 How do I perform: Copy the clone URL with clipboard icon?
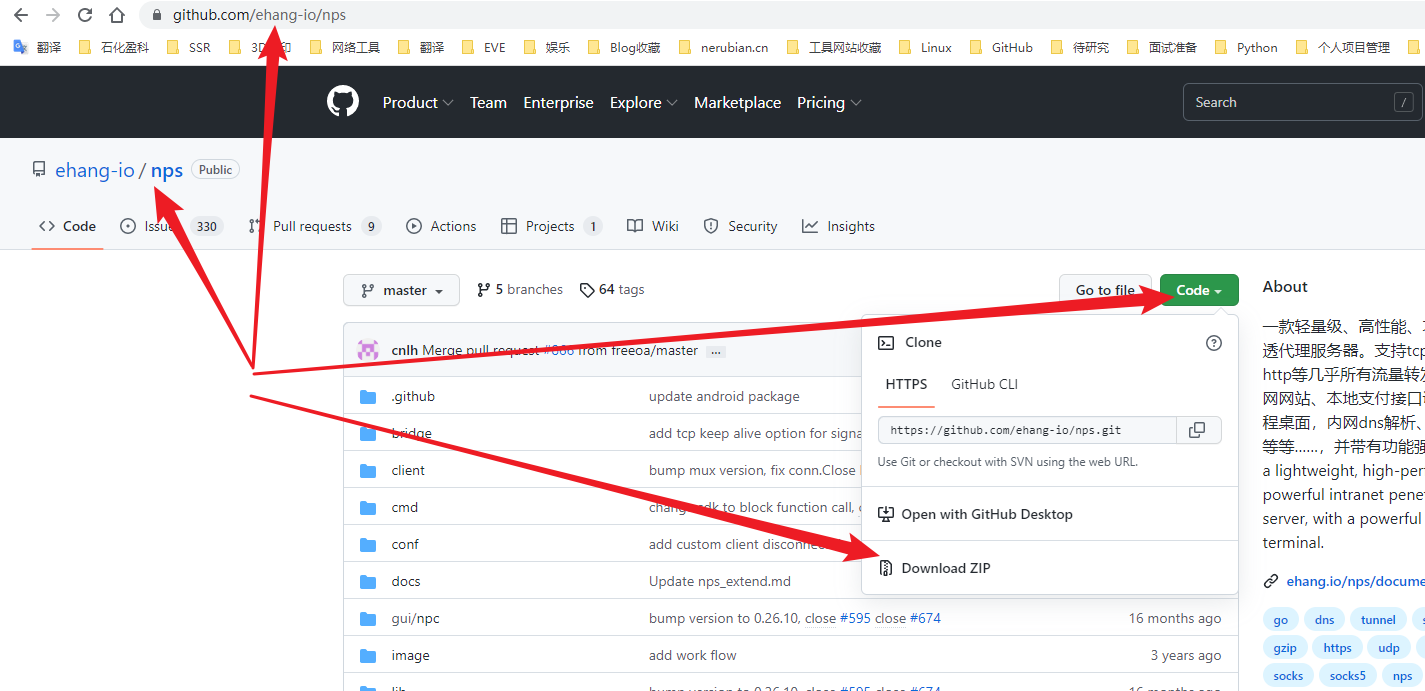[1197, 430]
